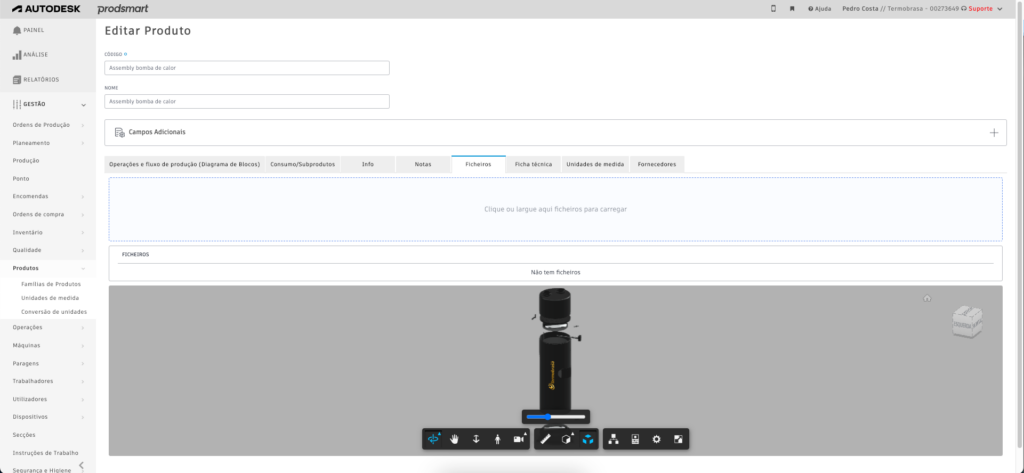Select the Orbit tool in viewer toolbar
The width and height of the screenshot is (1024, 473).
[433, 440]
